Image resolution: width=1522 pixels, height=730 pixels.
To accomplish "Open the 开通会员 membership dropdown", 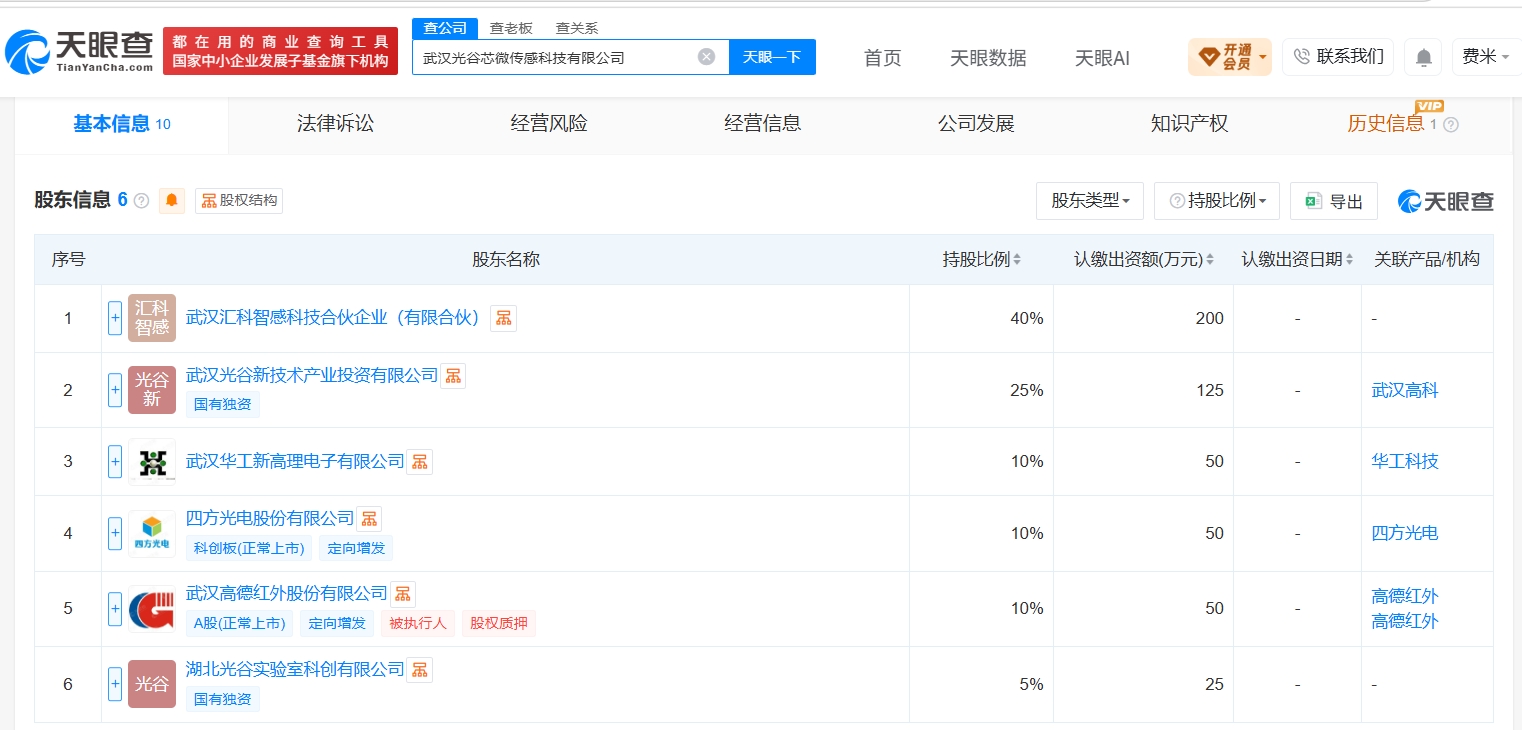I will [1229, 57].
